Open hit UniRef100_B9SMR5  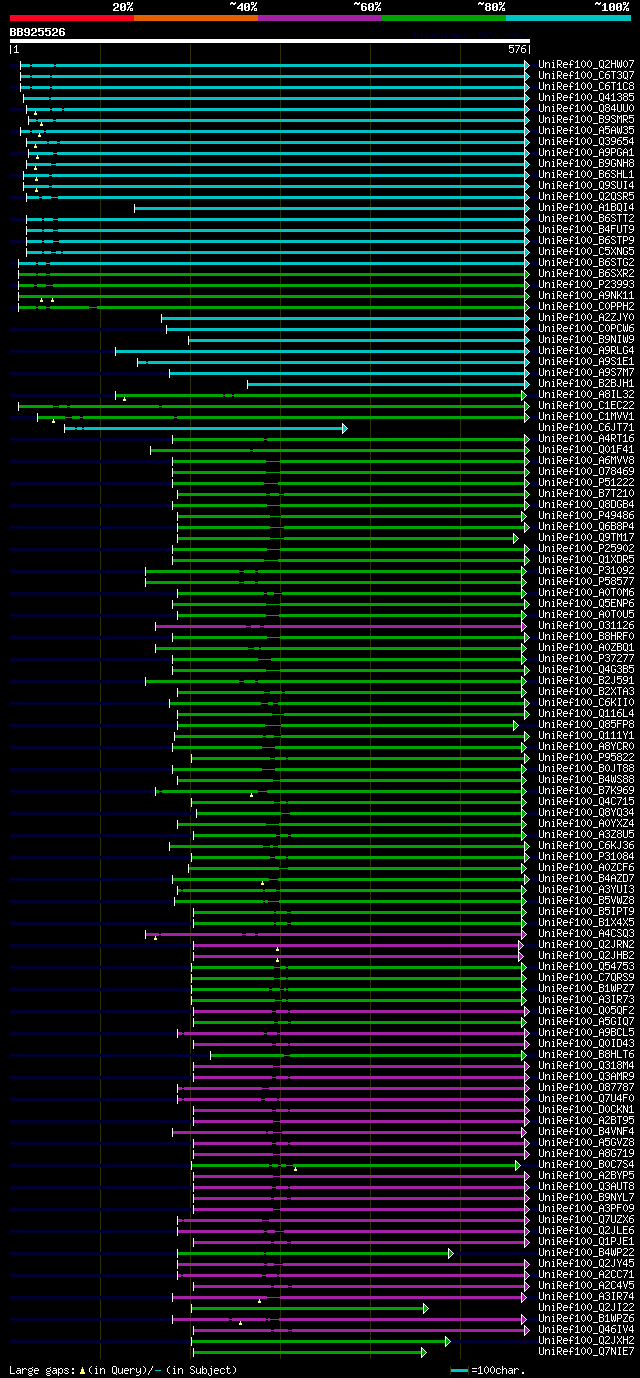click(x=586, y=119)
